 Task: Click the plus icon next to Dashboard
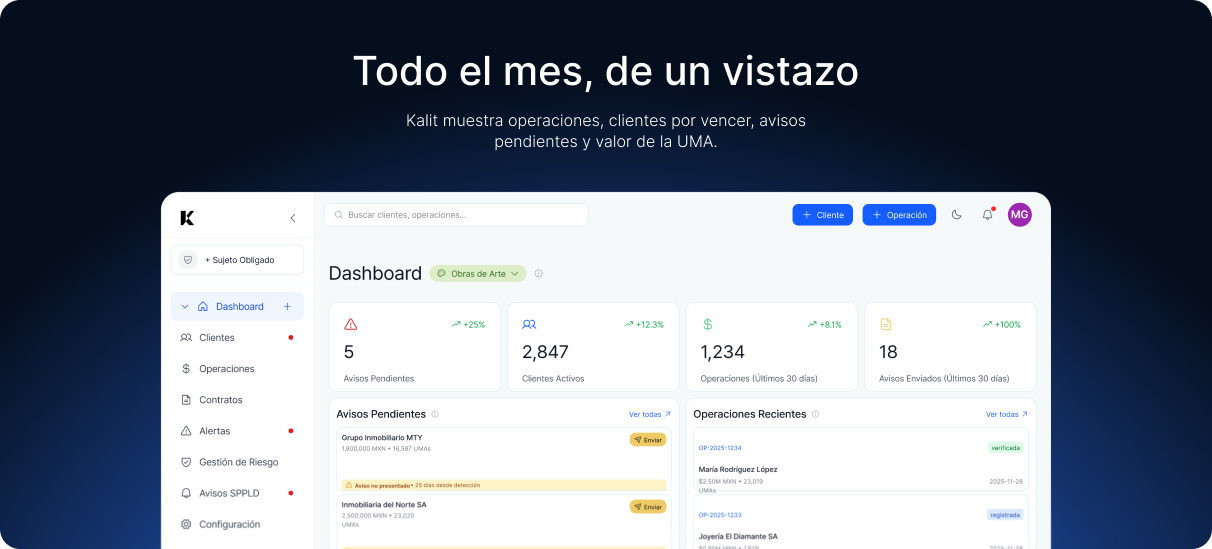287,307
